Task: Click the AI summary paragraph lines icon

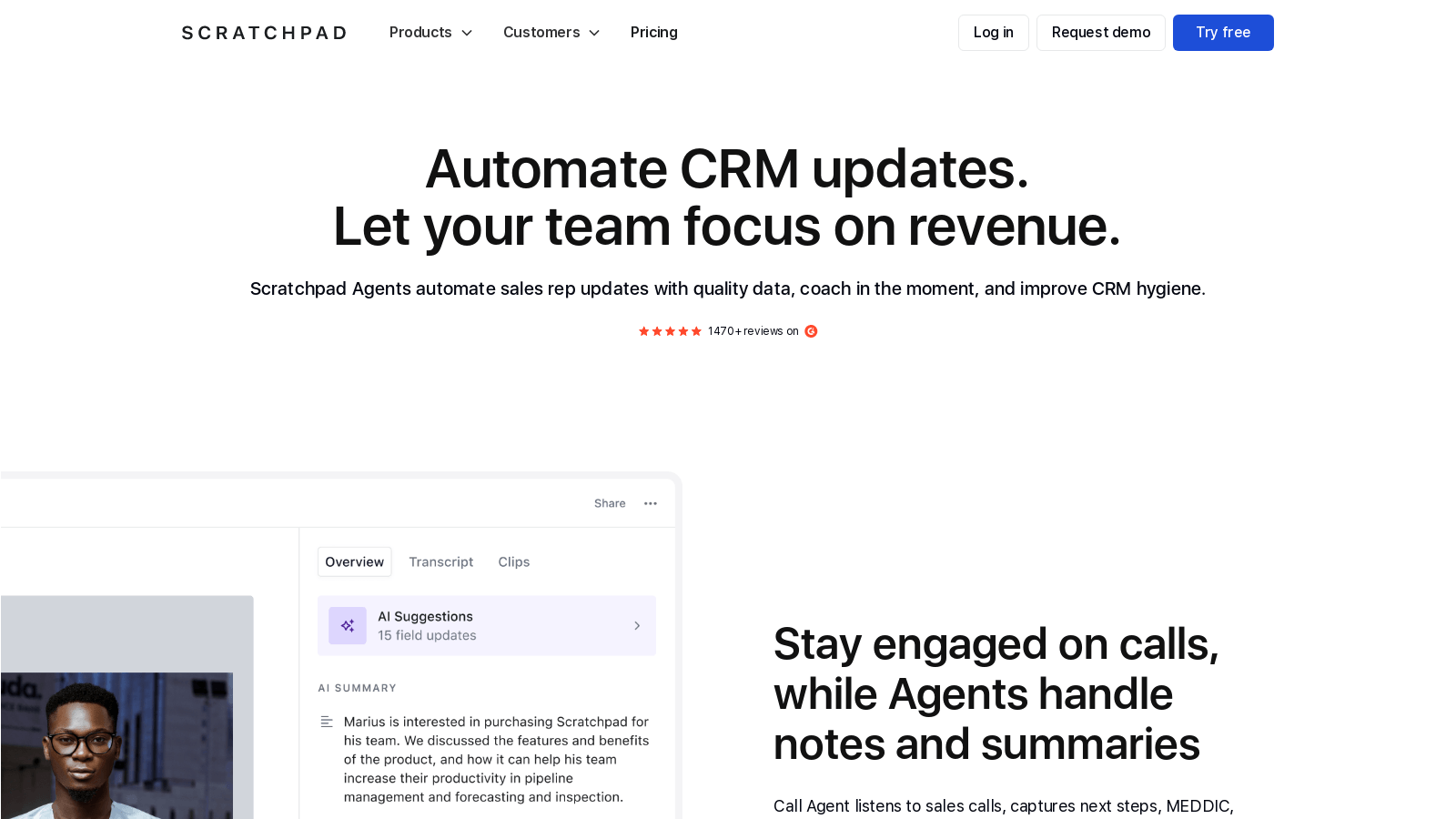Action: [327, 722]
